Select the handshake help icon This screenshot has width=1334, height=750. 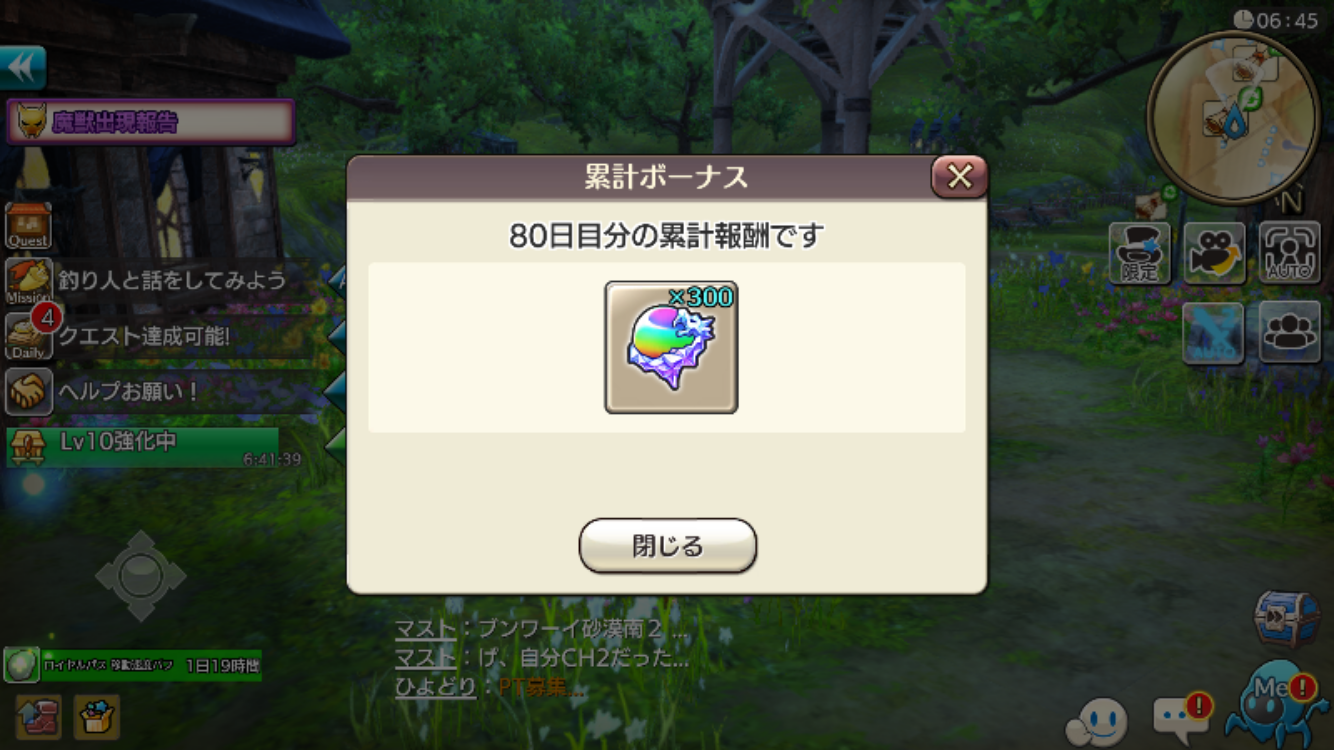coord(28,392)
